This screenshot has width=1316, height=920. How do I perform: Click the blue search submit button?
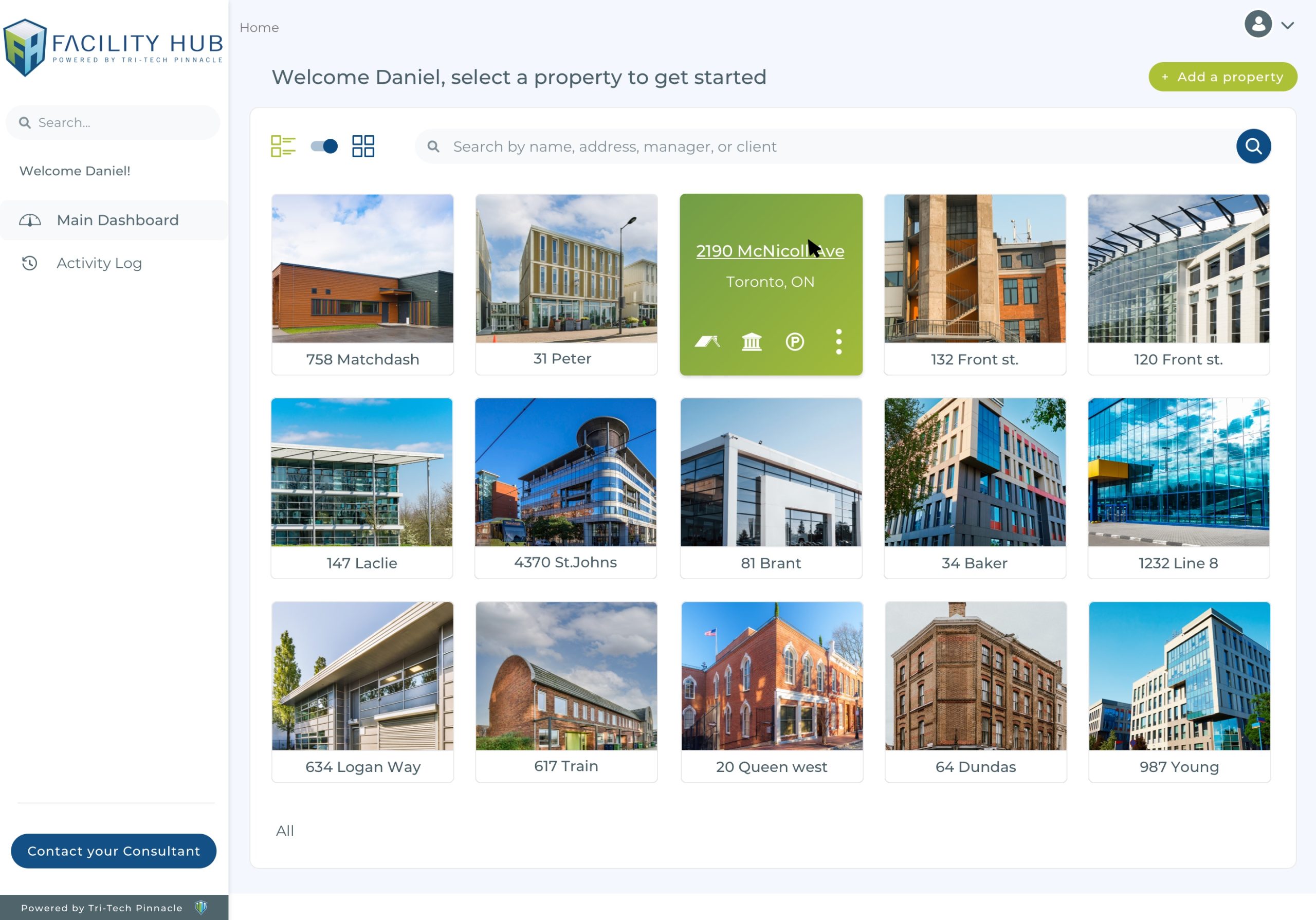1253,146
